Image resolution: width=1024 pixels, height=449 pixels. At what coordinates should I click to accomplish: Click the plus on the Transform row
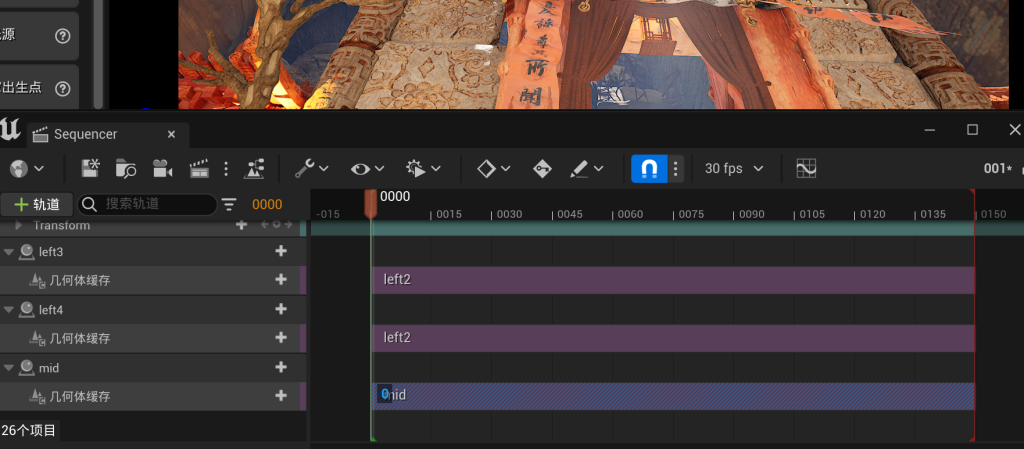(x=242, y=225)
